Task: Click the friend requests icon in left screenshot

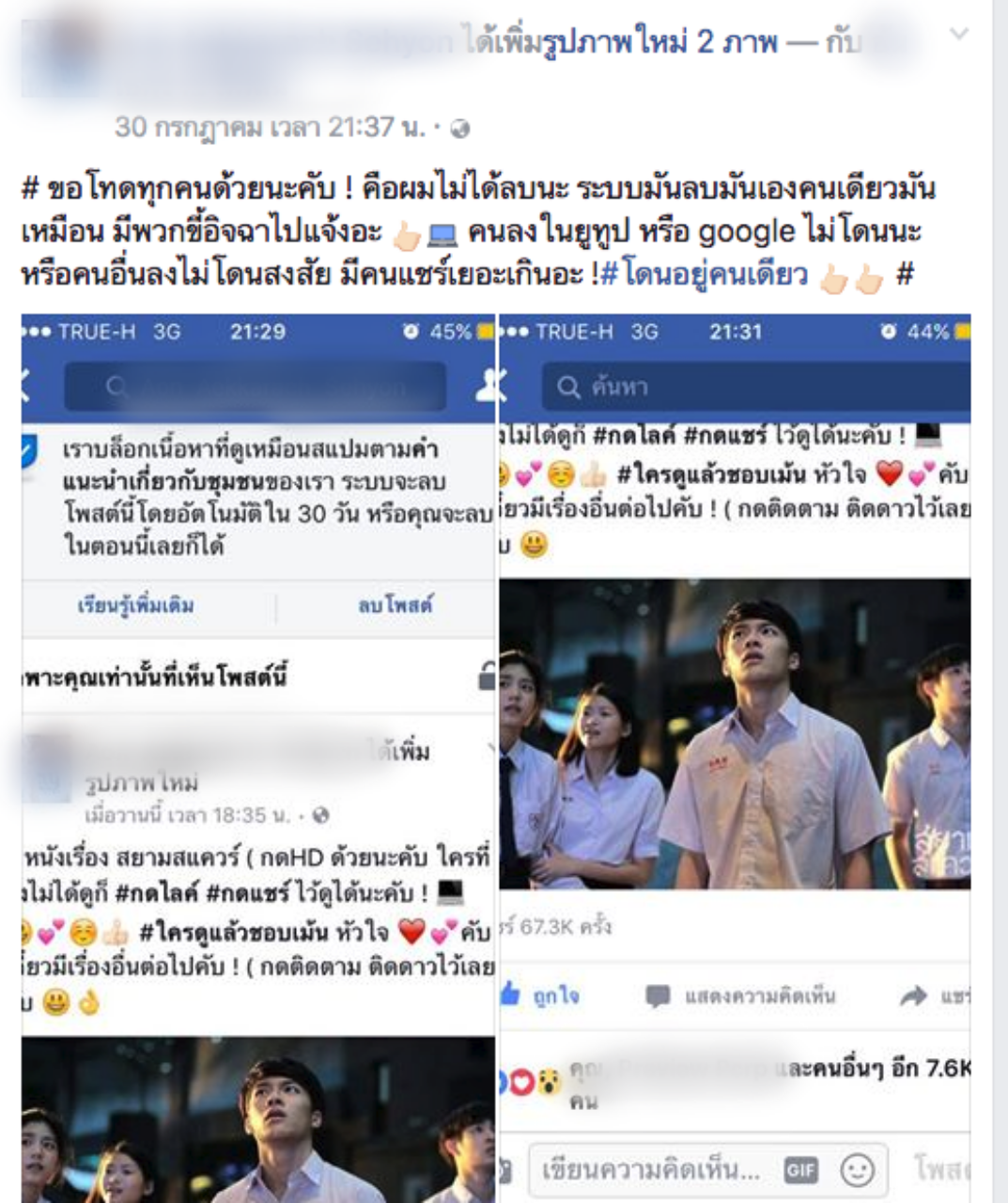Action: (x=489, y=383)
